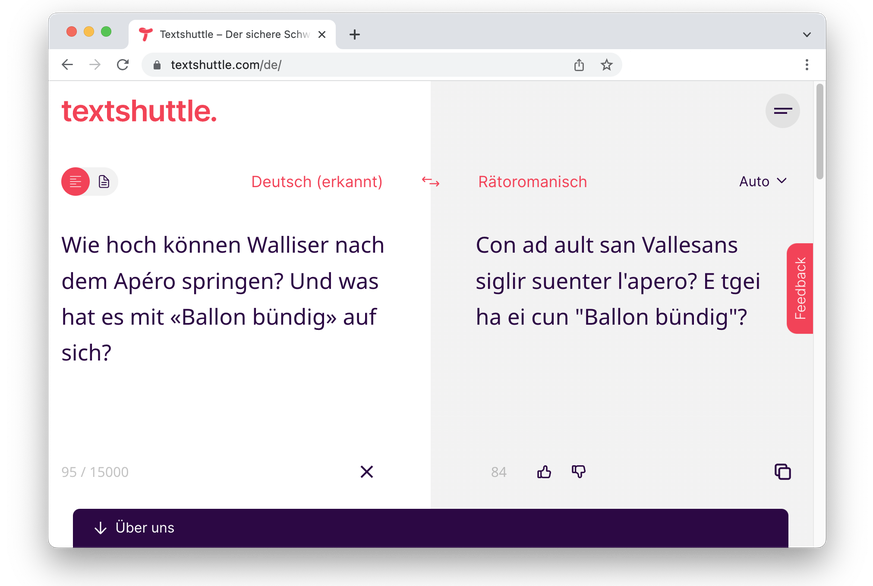Screen dimensions: 873x586
Task: Reload the Textshuttle page
Action: [123, 65]
